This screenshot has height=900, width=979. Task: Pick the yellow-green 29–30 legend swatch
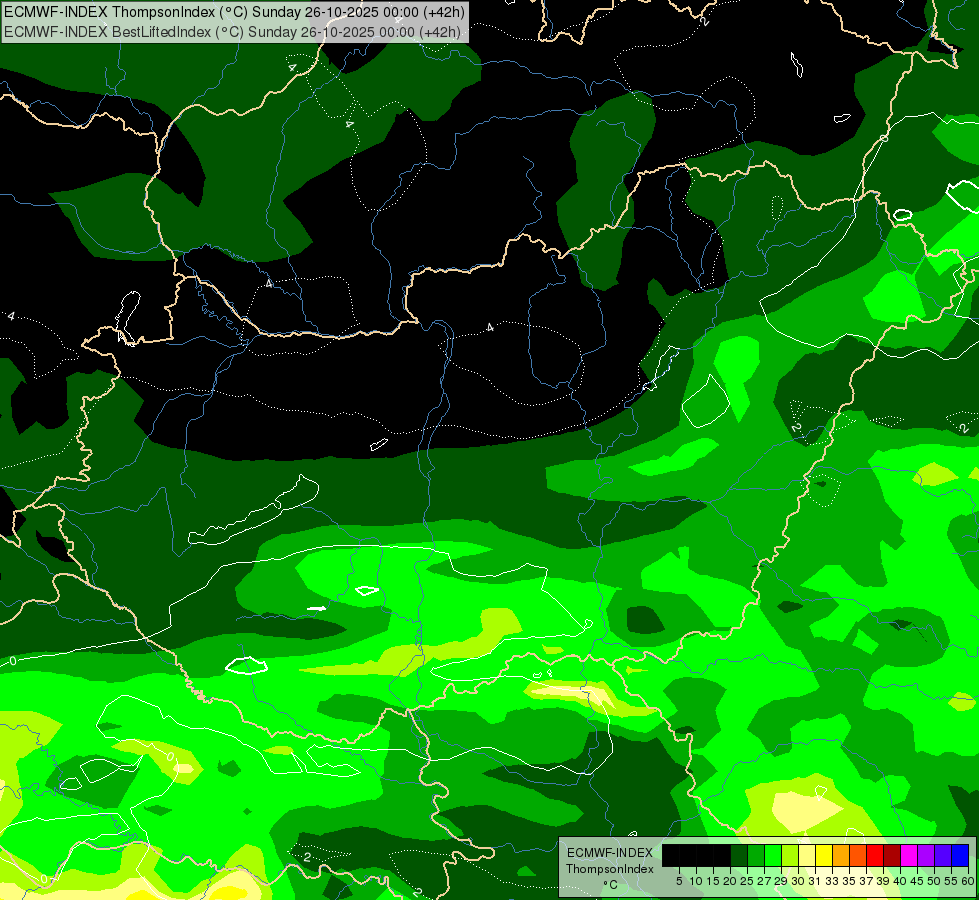click(790, 855)
